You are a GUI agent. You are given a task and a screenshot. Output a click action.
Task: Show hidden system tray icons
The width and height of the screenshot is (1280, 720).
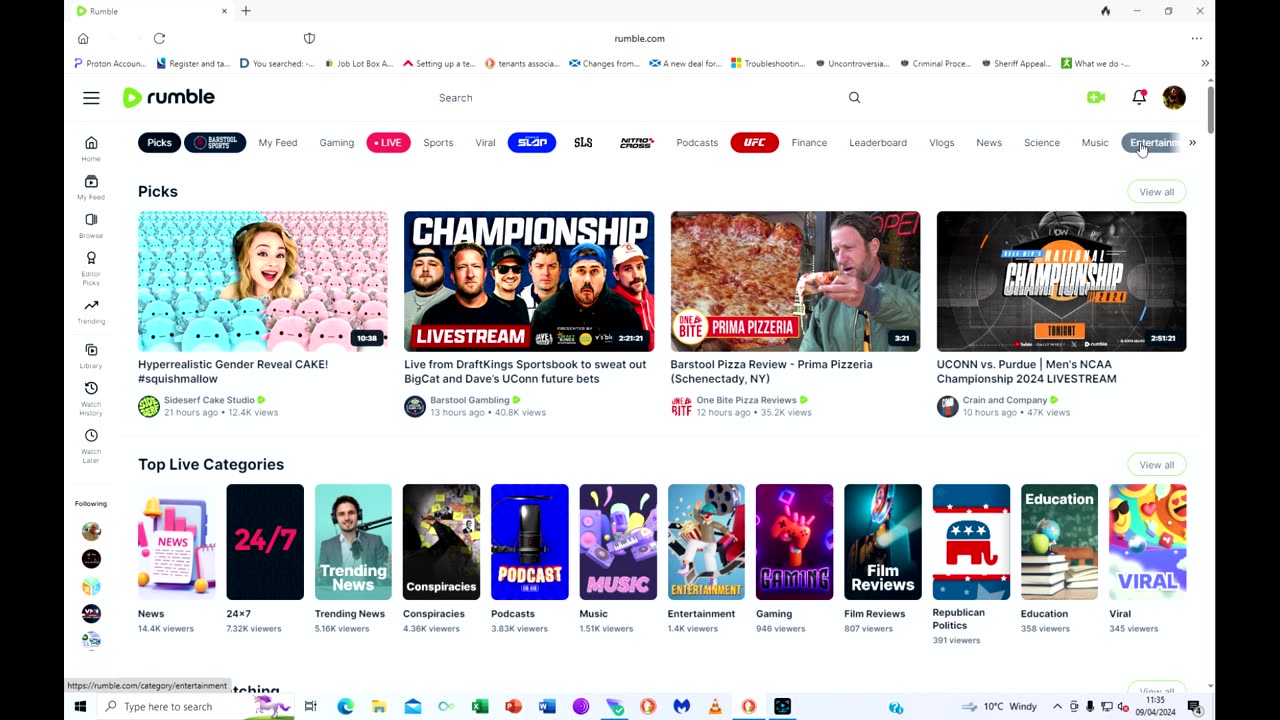click(1057, 706)
